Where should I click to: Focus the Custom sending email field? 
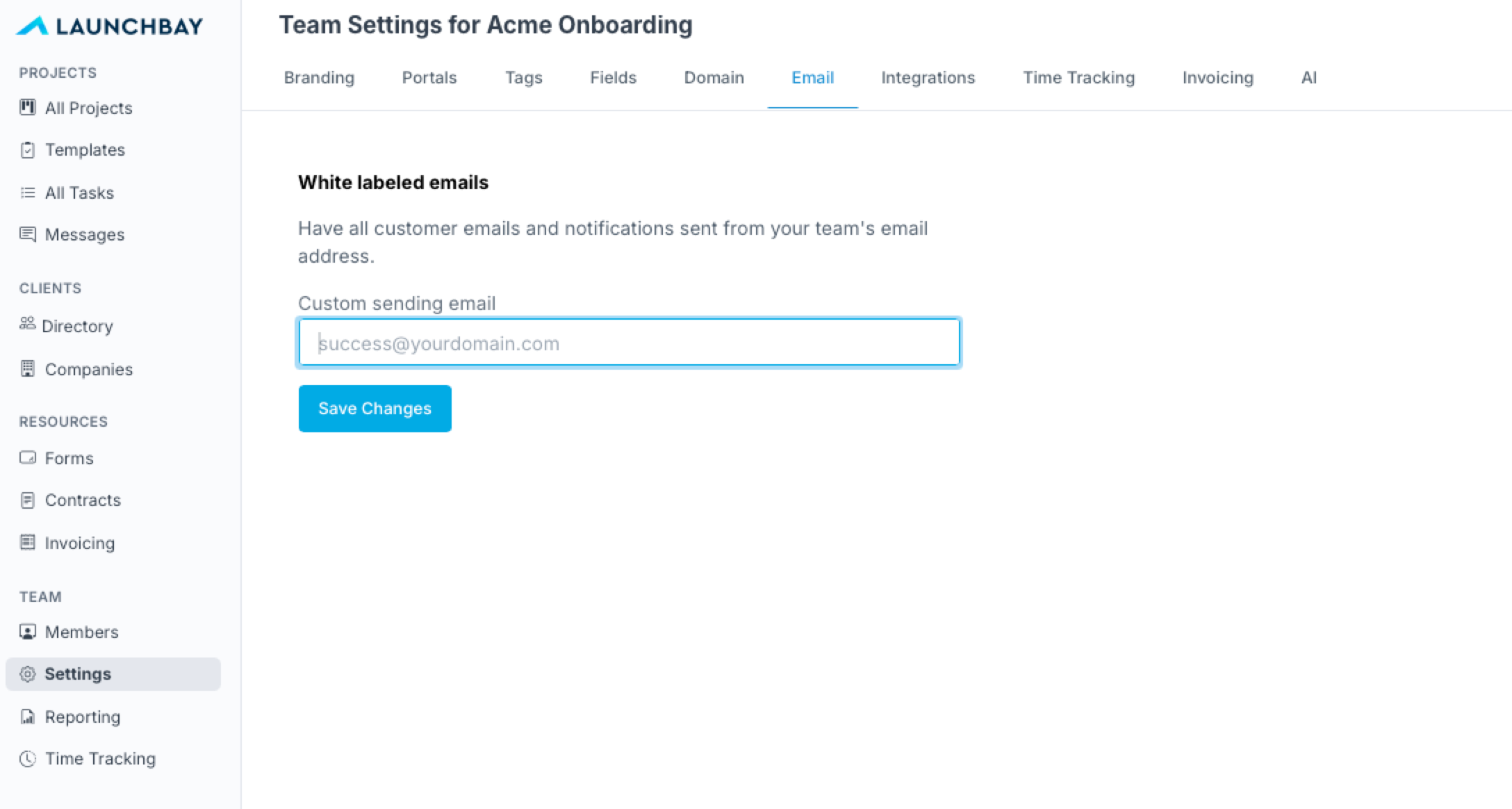pyautogui.click(x=629, y=343)
